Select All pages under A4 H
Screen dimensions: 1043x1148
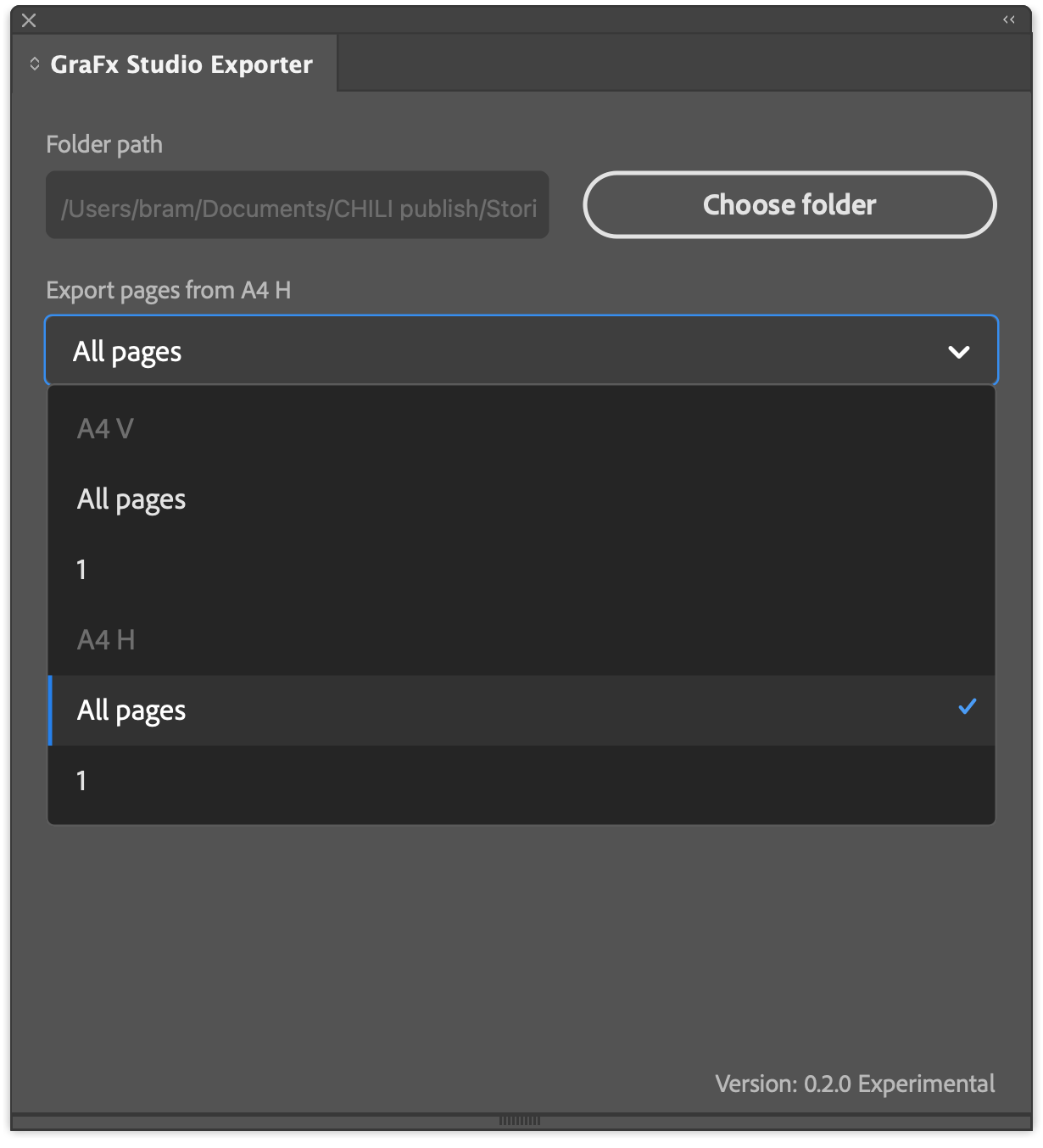521,711
